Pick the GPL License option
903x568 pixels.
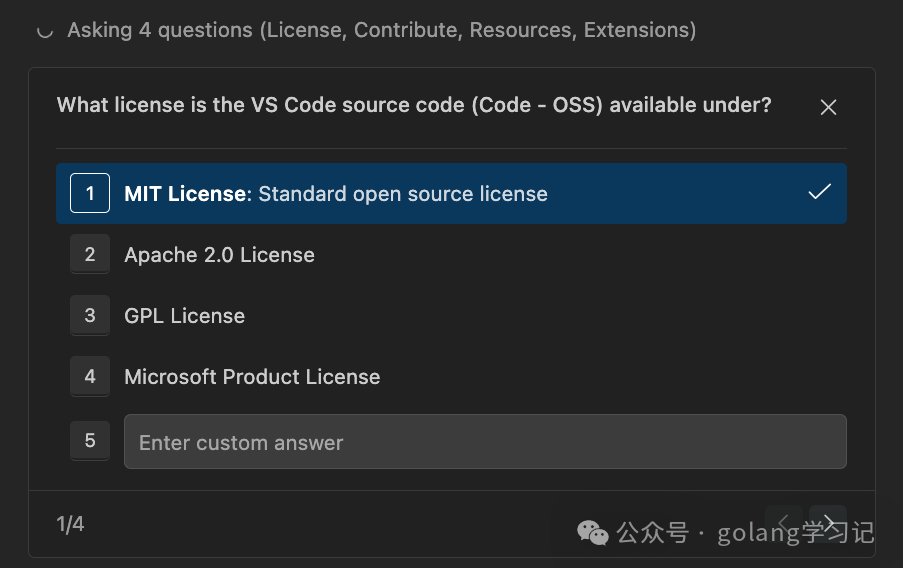tap(184, 316)
